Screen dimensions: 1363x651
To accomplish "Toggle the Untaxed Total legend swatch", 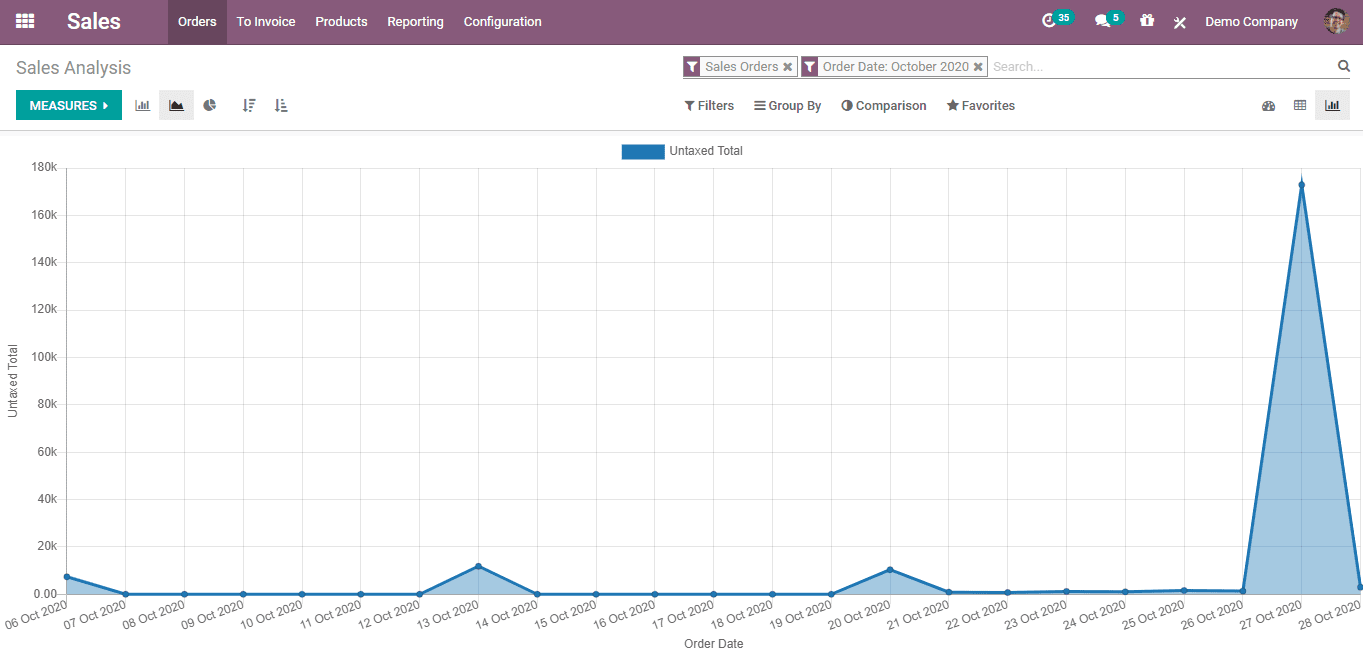I will pyautogui.click(x=643, y=151).
